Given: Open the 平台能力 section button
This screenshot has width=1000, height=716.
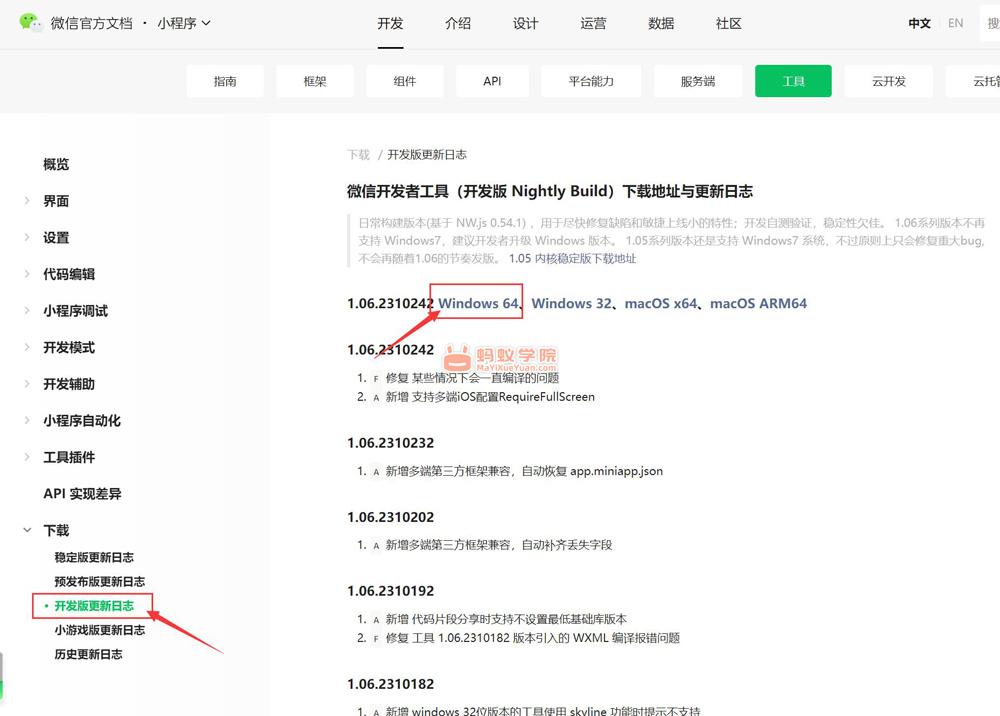Looking at the screenshot, I should [x=591, y=81].
